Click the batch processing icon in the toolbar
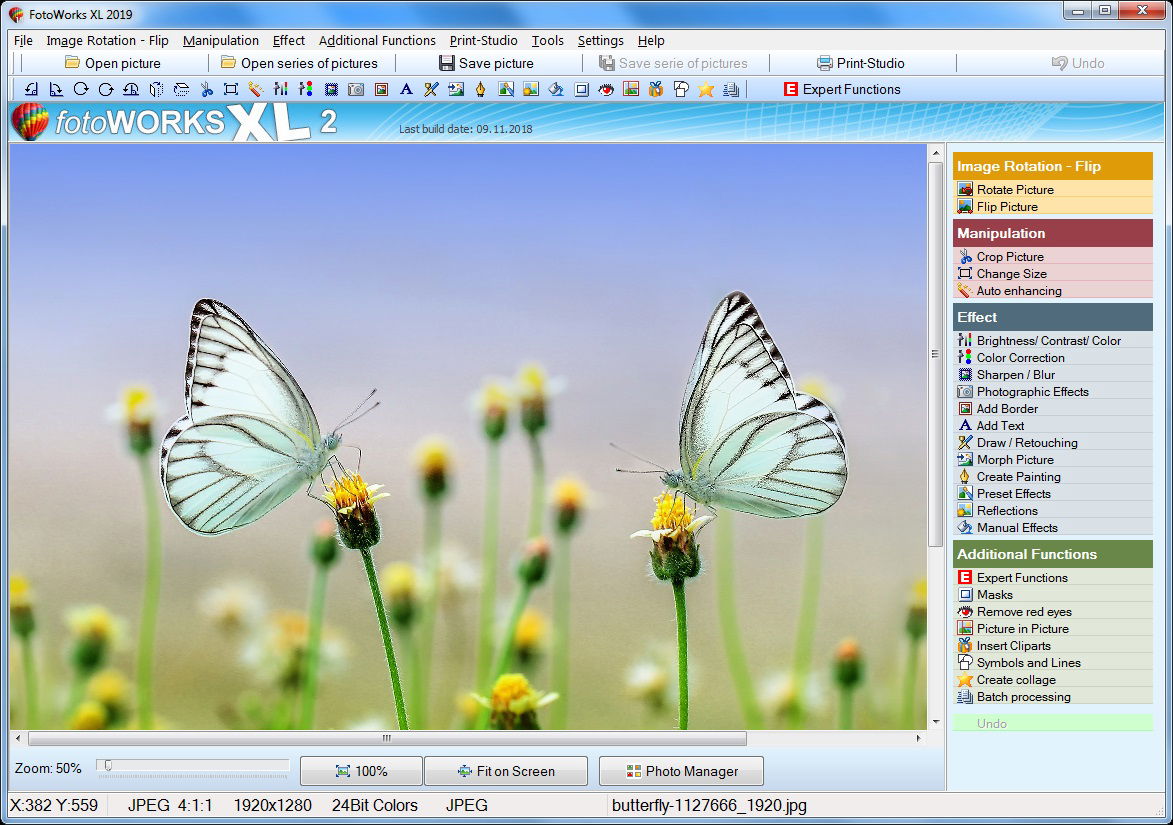Viewport: 1173px width, 825px height. coord(731,90)
